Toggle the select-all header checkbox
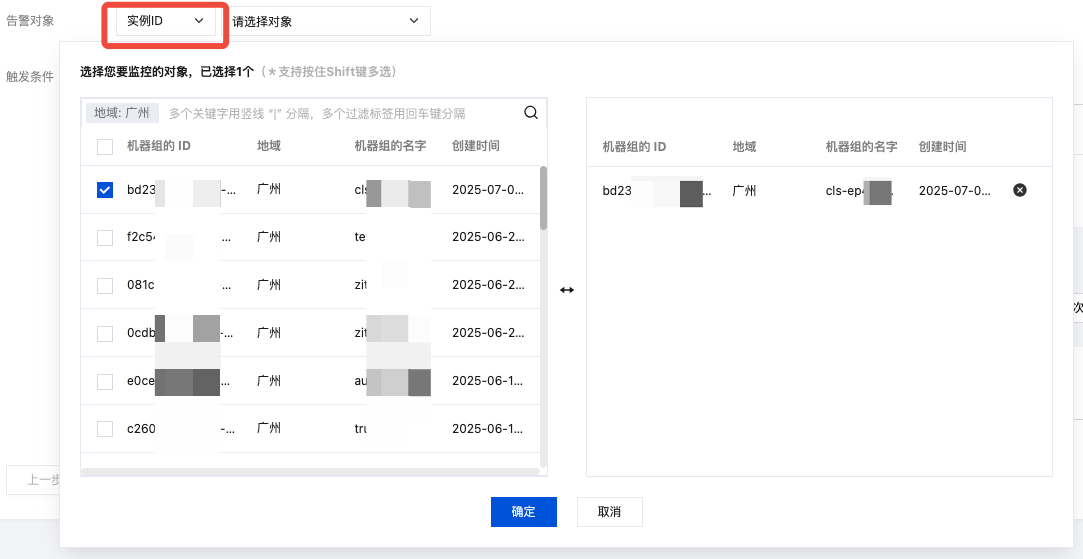The image size is (1083, 559). 105,147
